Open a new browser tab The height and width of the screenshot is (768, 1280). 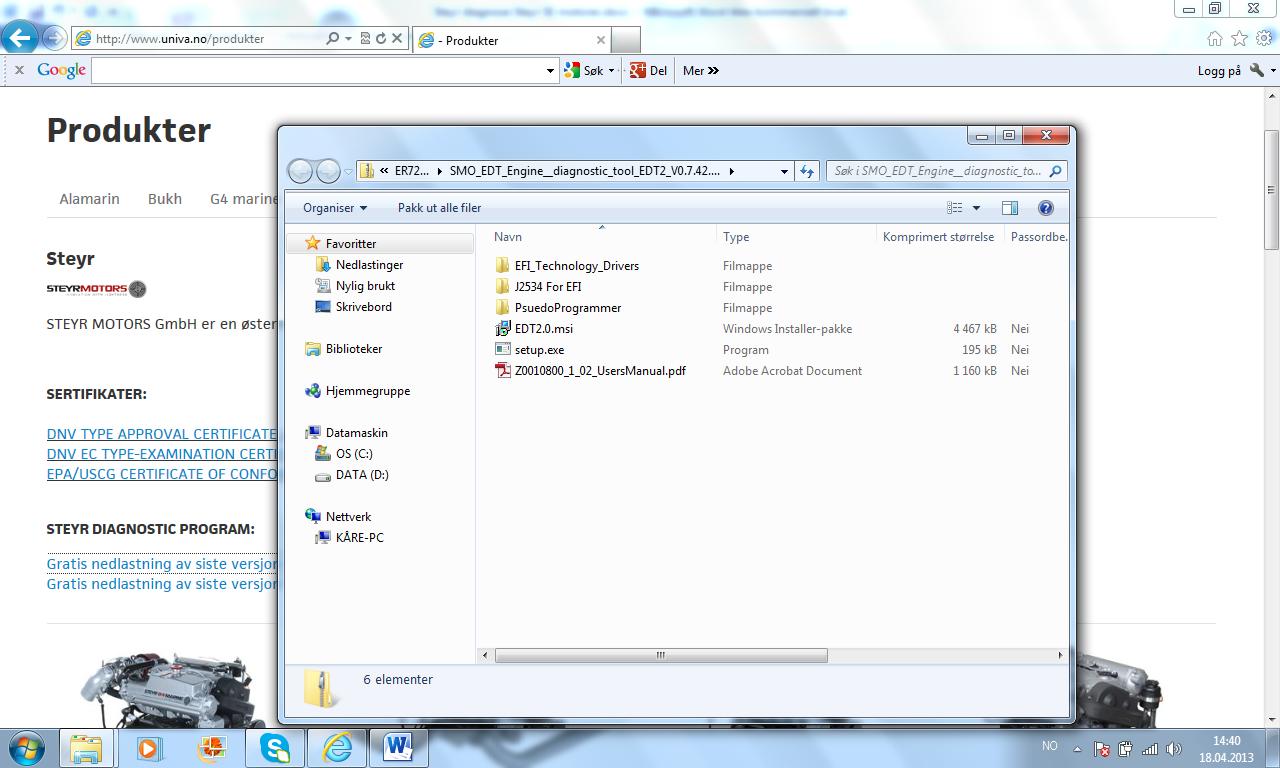tap(625, 40)
